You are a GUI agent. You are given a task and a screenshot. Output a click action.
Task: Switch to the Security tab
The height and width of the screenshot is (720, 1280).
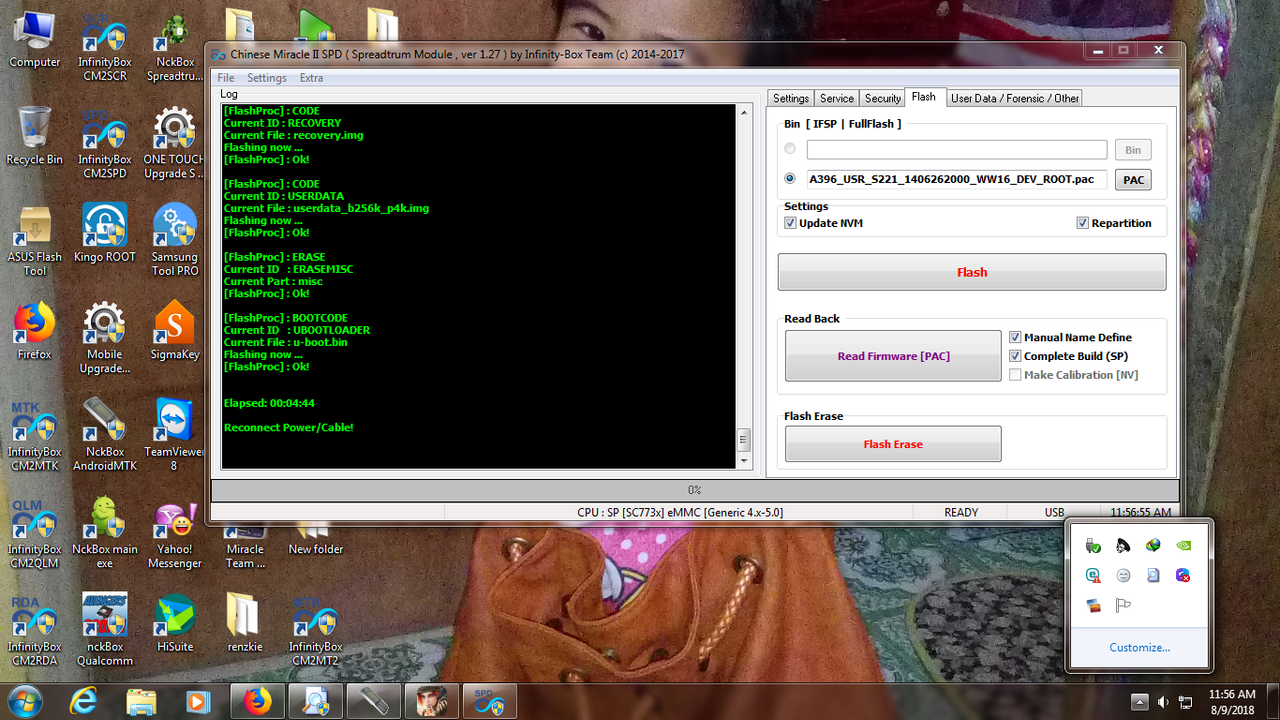(881, 98)
